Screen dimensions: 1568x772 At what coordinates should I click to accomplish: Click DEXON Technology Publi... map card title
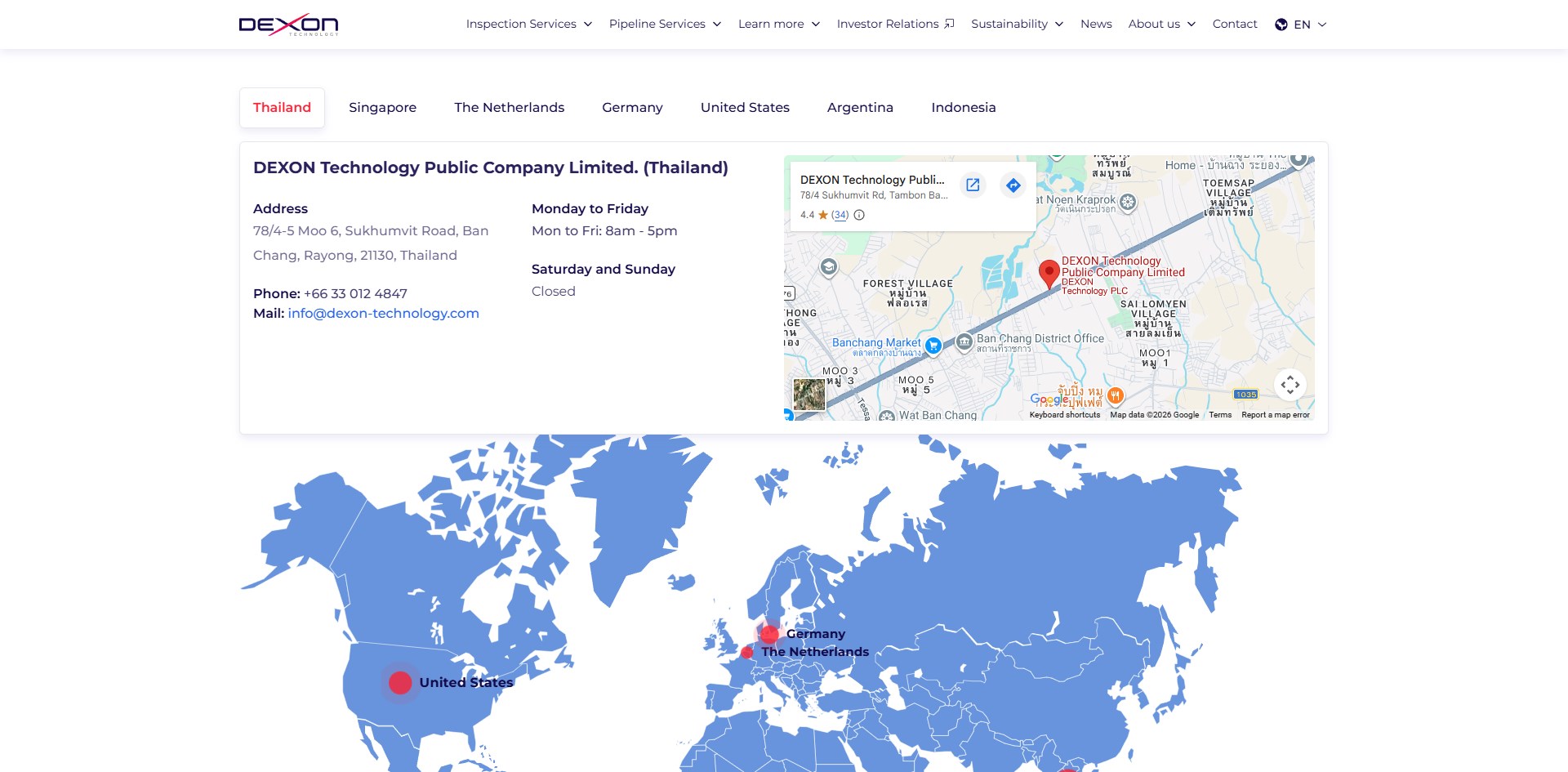coord(872,180)
